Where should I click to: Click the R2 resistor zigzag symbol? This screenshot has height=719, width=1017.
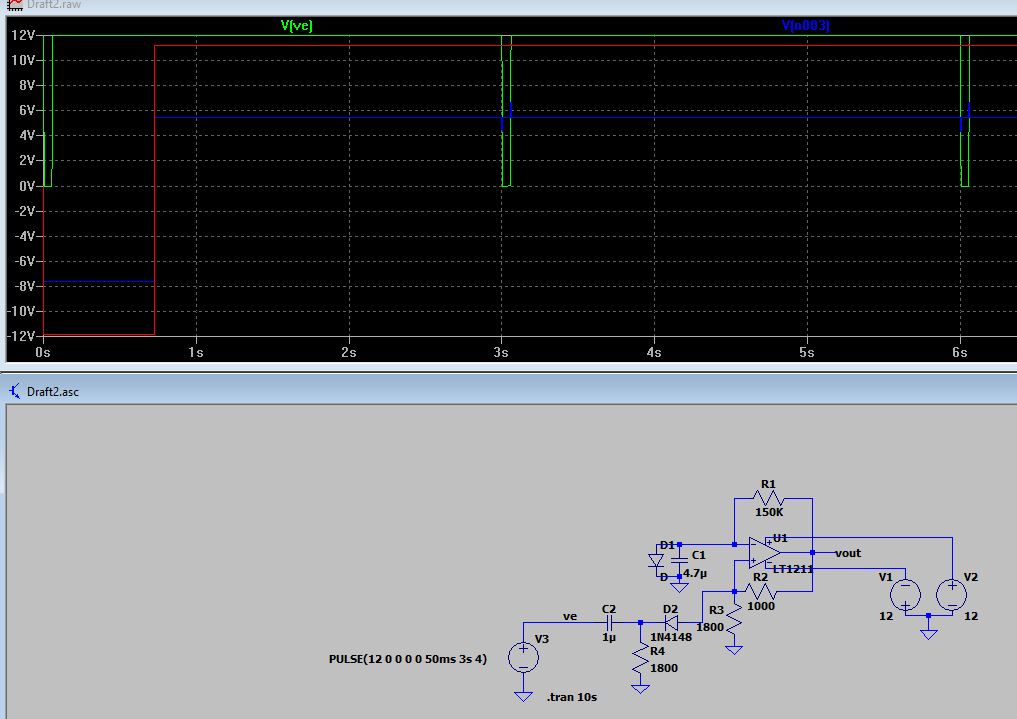(x=760, y=591)
